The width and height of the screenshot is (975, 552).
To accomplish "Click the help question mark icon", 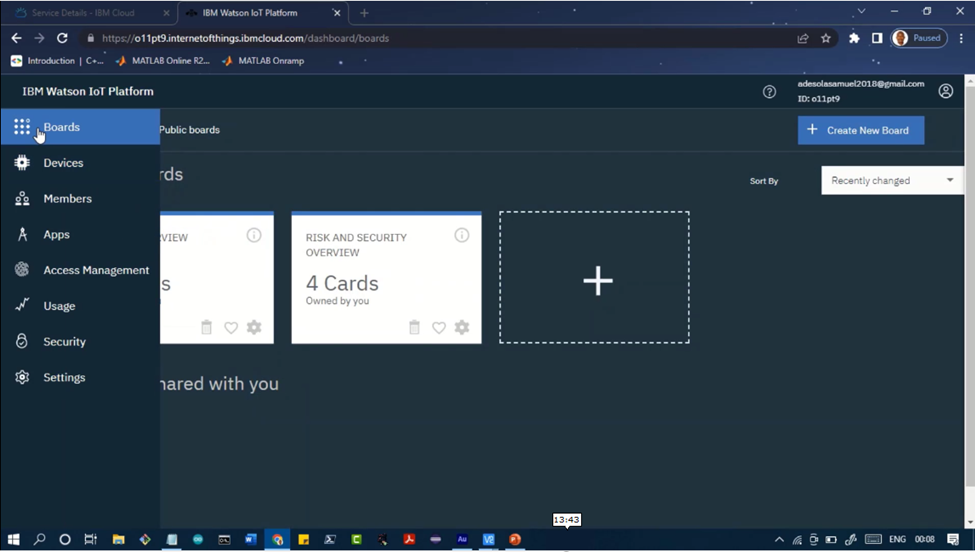I will (769, 92).
